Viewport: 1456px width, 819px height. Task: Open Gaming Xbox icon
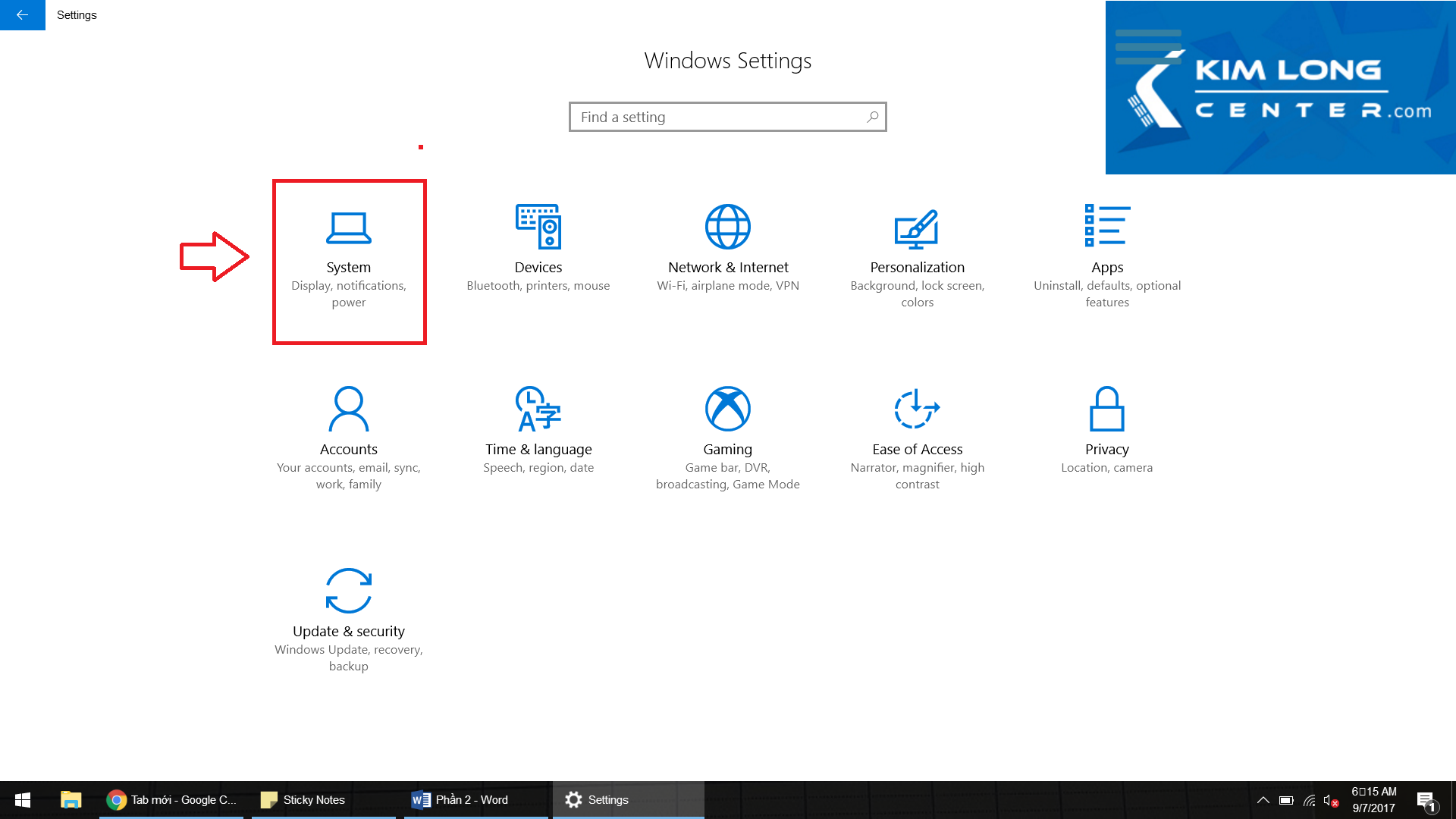pyautogui.click(x=728, y=409)
